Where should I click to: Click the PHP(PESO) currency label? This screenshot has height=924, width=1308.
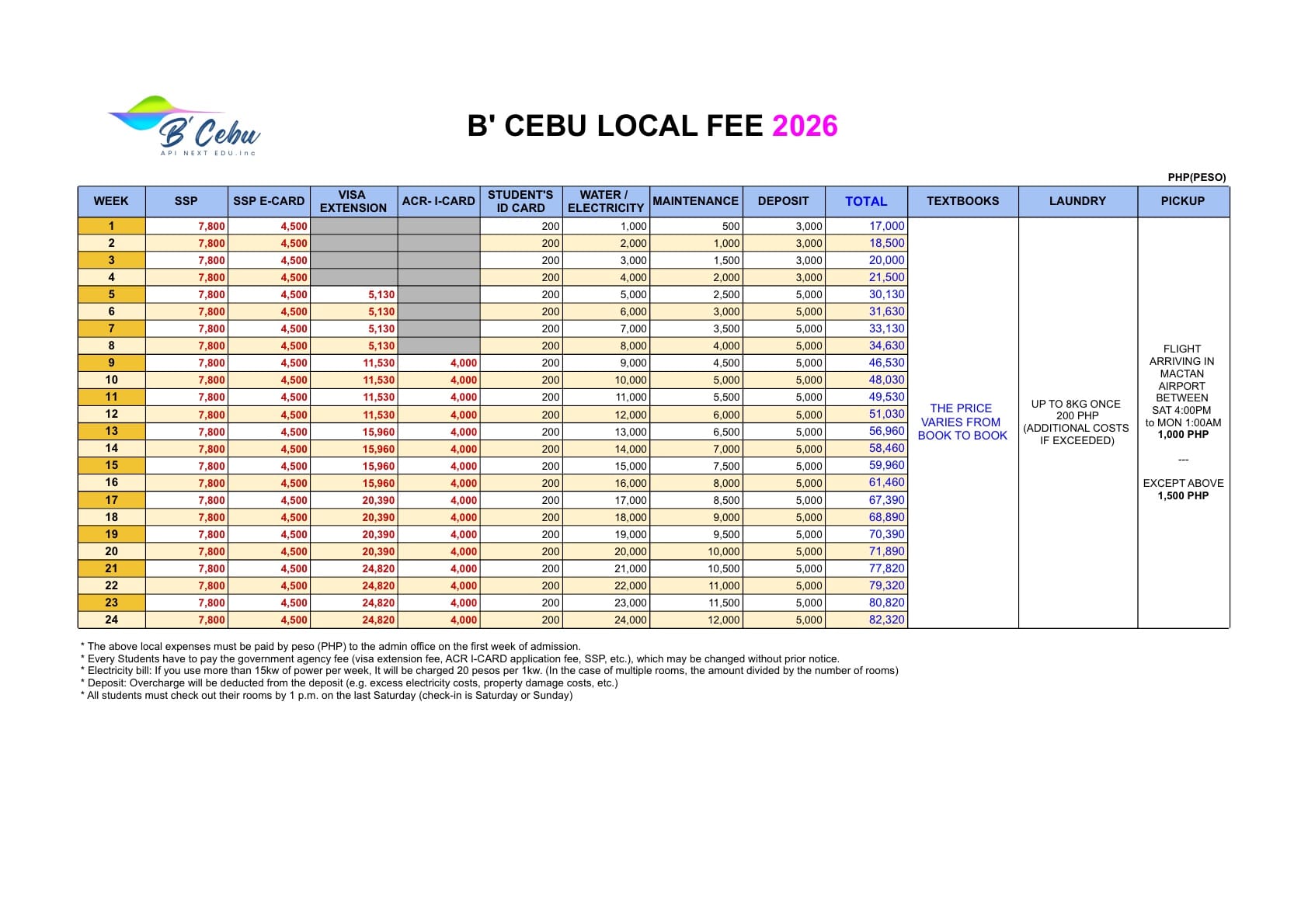tap(1196, 177)
